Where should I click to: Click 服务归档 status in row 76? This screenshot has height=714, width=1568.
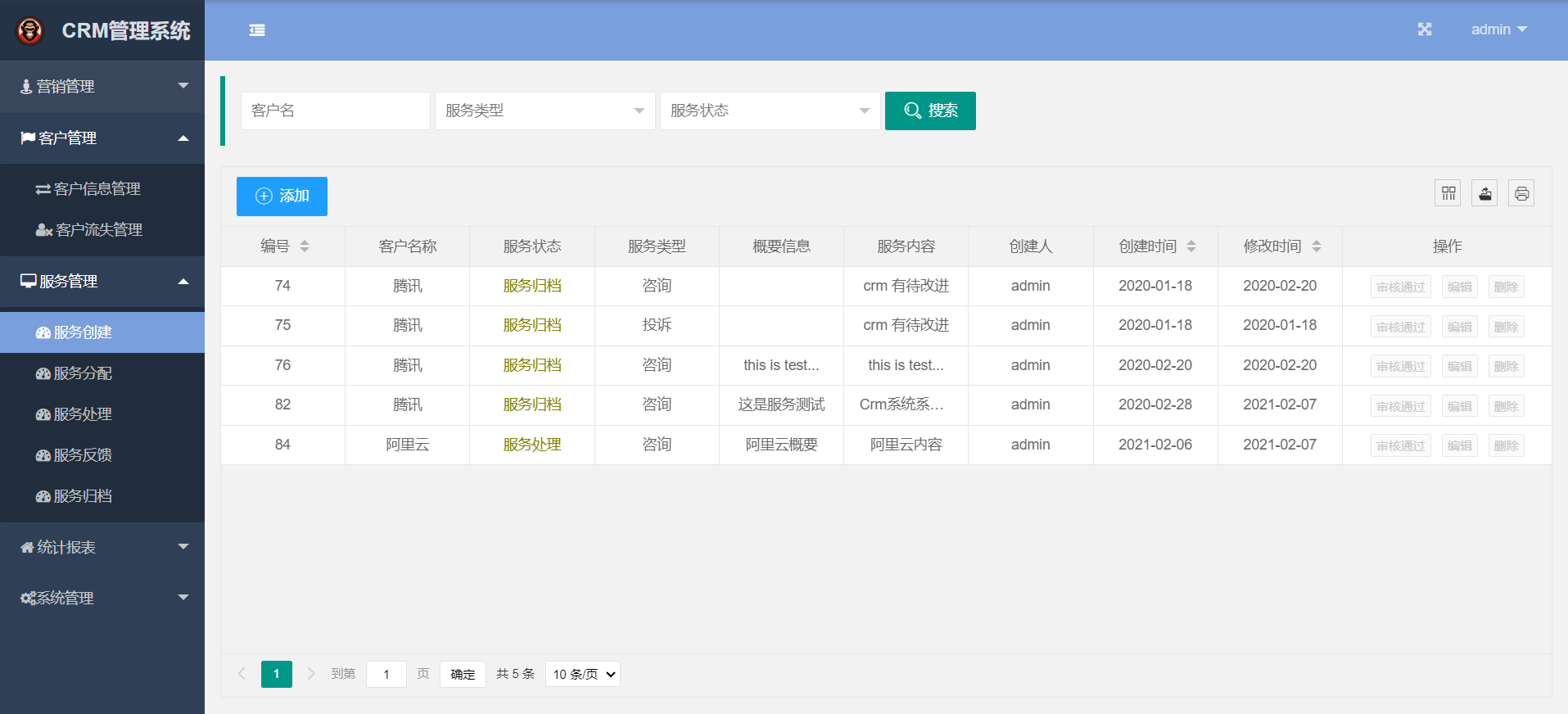532,365
